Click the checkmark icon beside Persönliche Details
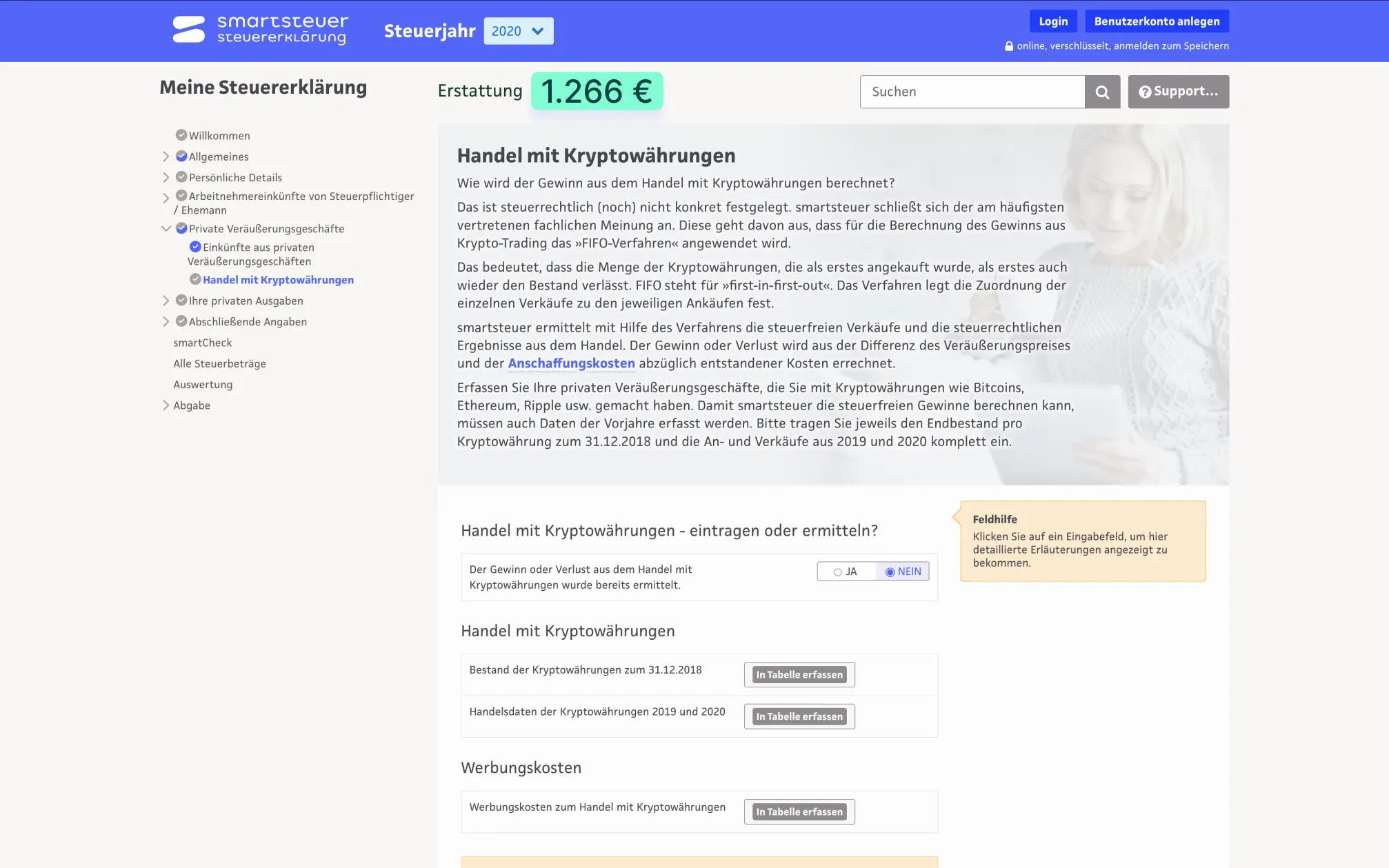This screenshot has height=868, width=1389. (181, 177)
